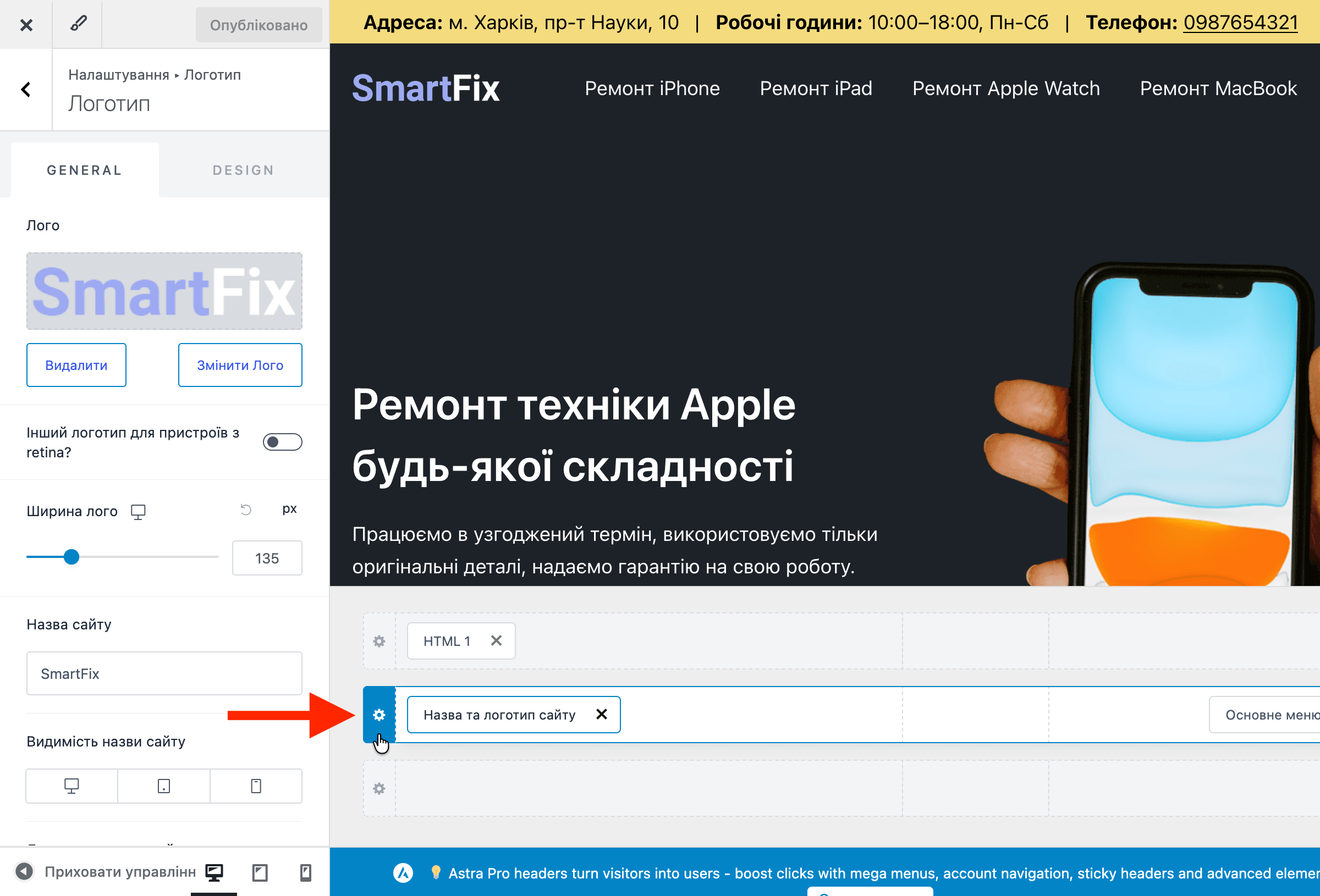Click Приховати управління label

coord(120,872)
